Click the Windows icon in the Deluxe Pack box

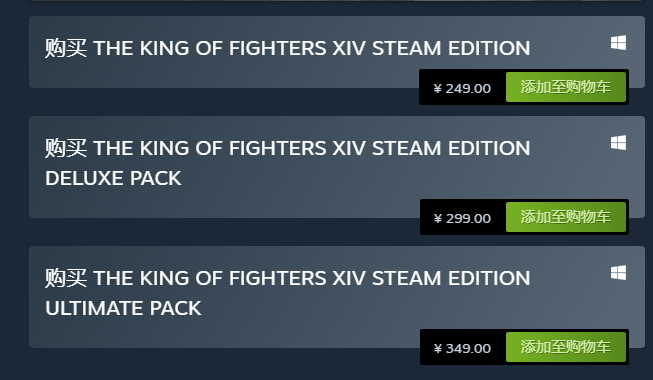click(618, 142)
